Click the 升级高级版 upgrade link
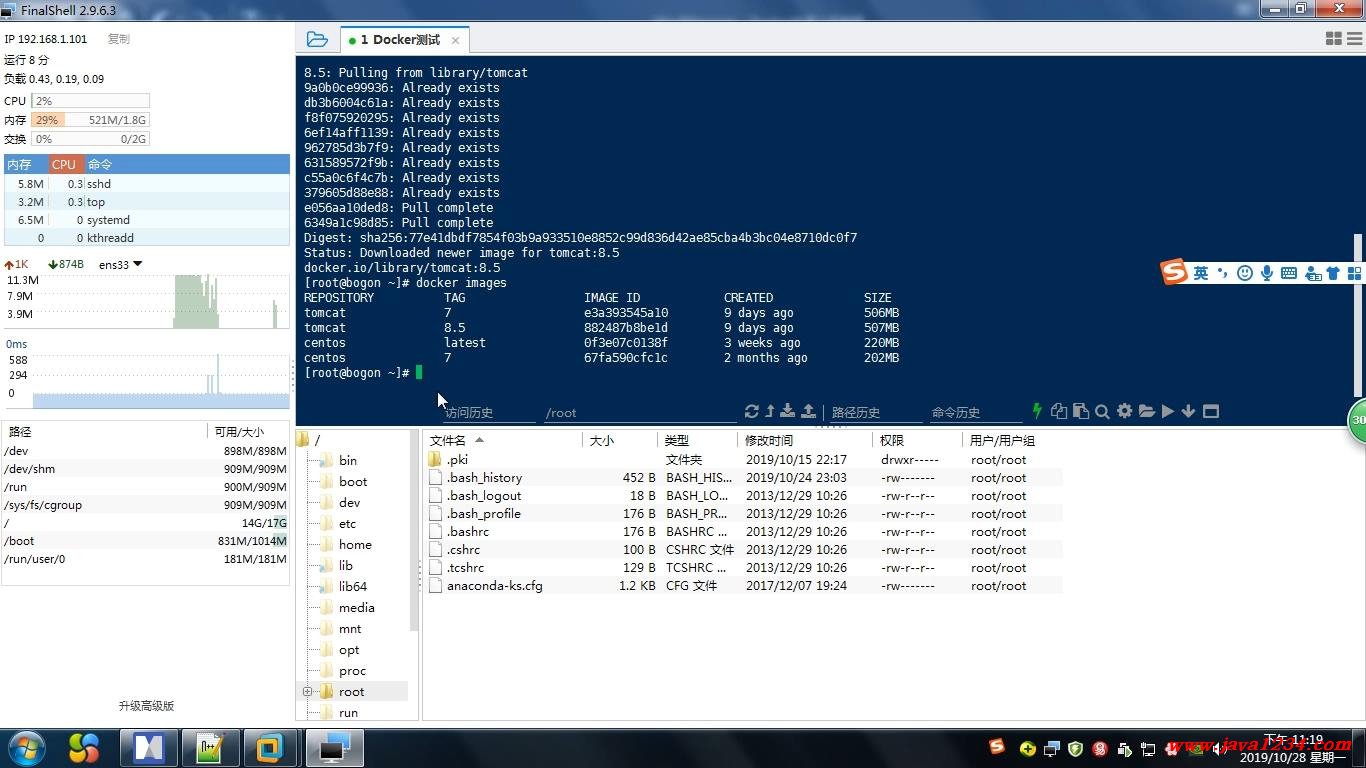This screenshot has width=1366, height=768. pos(146,705)
